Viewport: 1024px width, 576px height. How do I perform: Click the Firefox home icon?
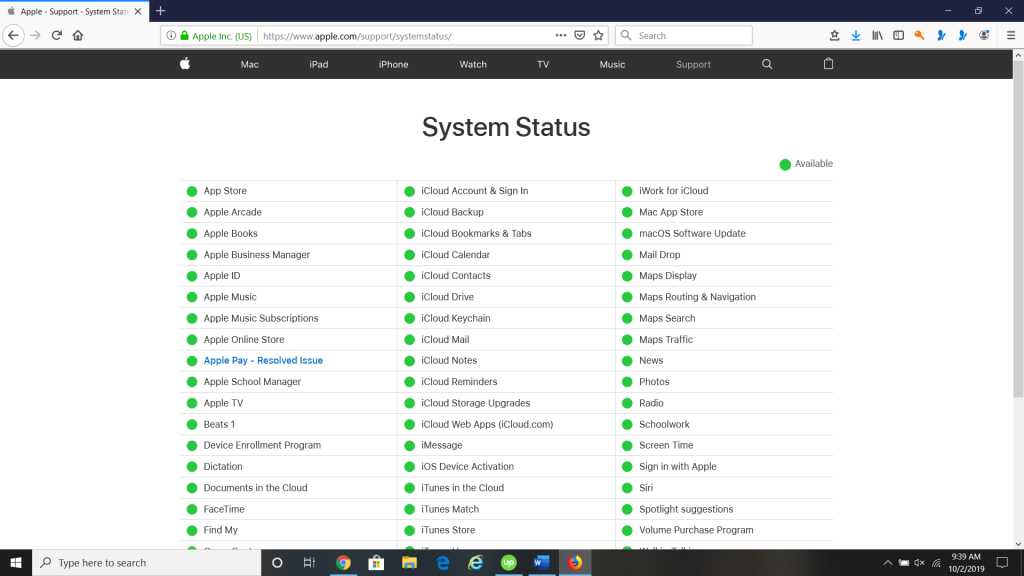click(x=78, y=35)
